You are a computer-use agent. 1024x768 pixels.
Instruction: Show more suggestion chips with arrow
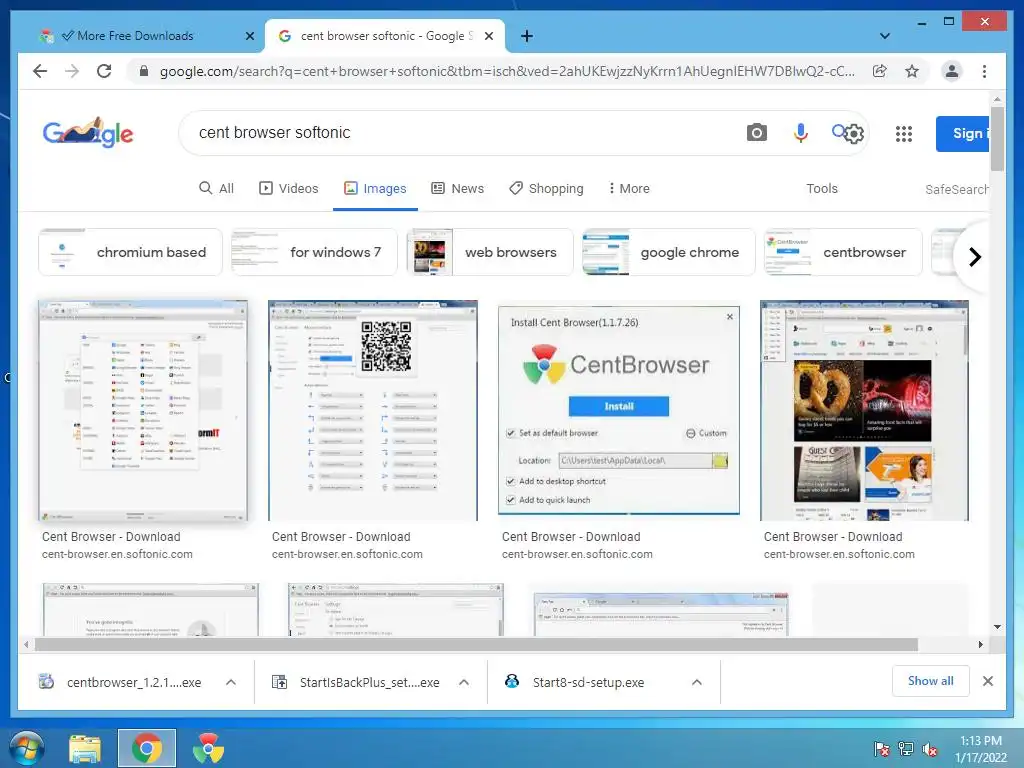(974, 257)
